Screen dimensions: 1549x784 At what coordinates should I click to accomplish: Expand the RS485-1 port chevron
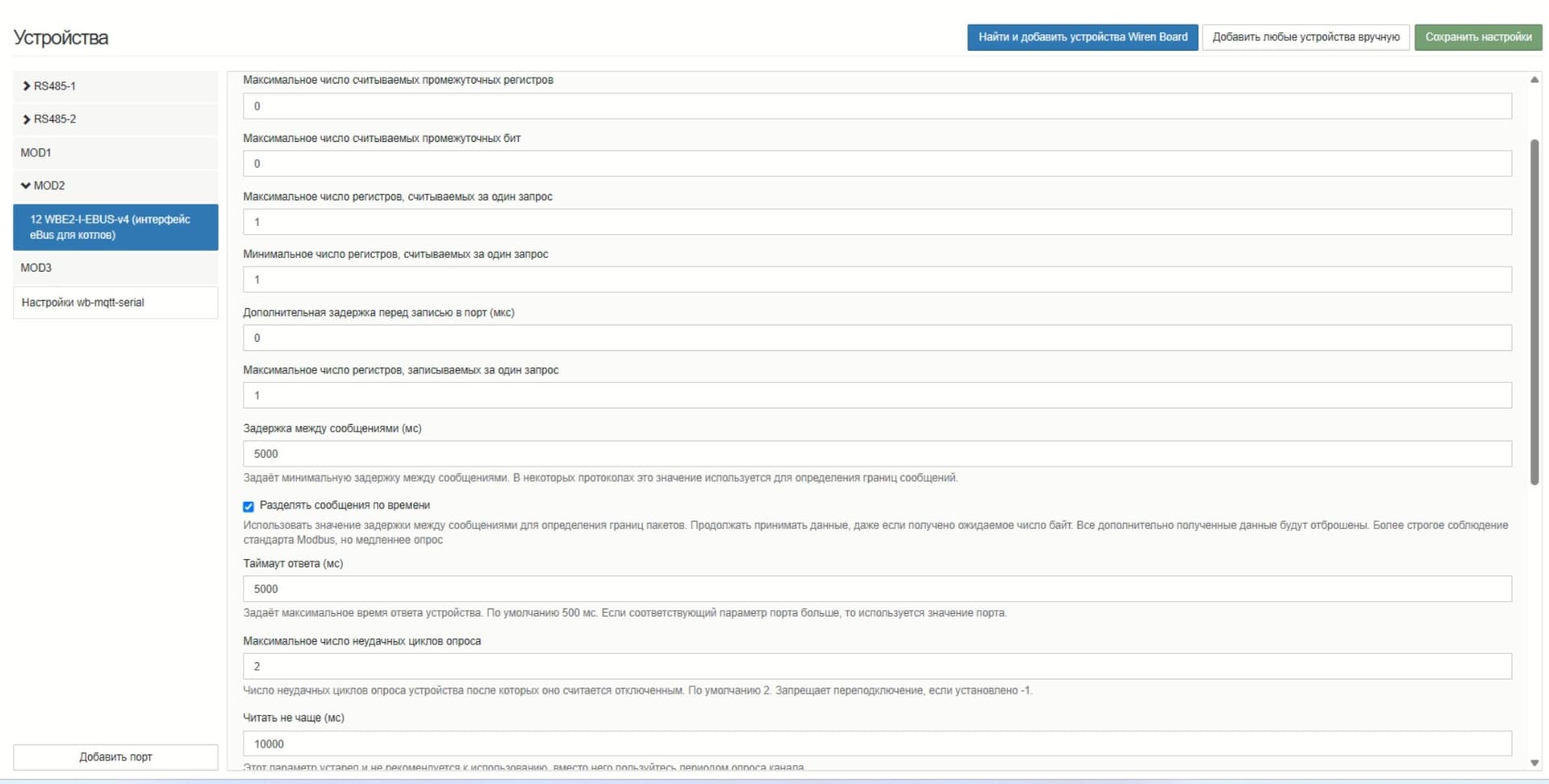(27, 86)
